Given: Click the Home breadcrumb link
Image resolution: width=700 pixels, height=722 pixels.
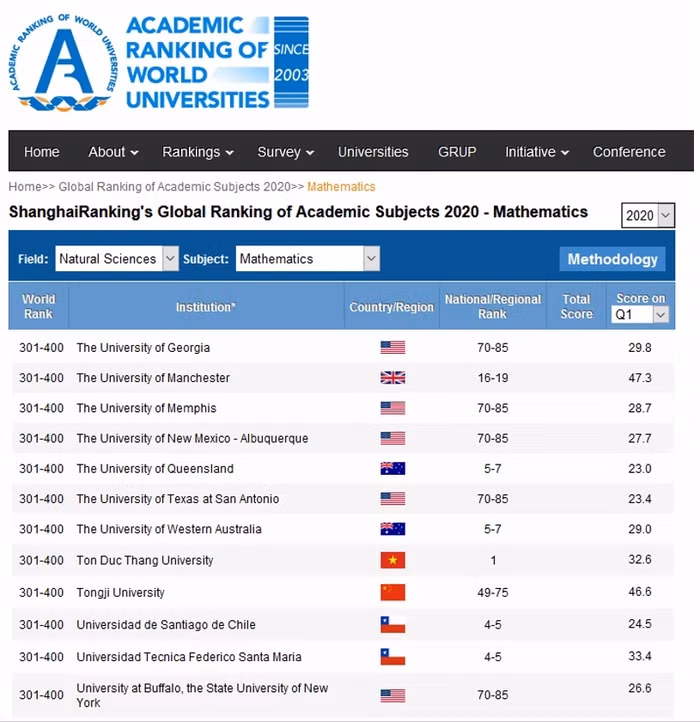Looking at the screenshot, I should [25, 187].
